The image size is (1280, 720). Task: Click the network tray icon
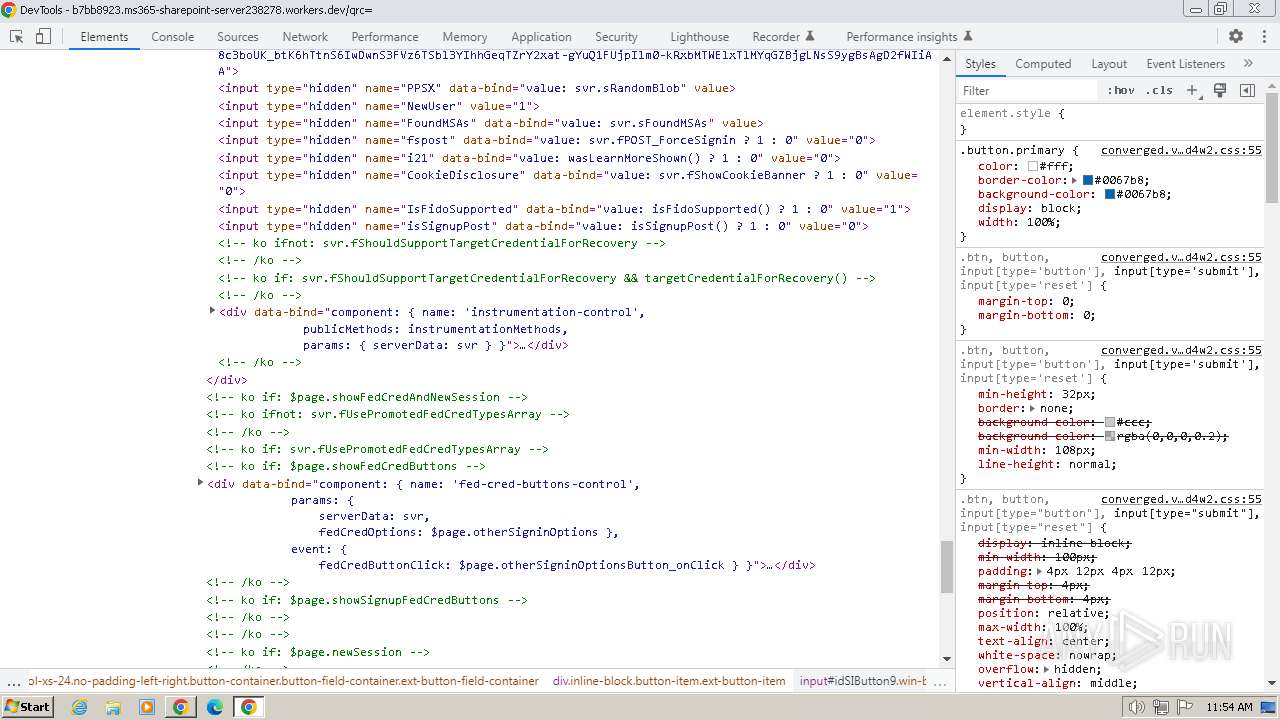(1161, 707)
